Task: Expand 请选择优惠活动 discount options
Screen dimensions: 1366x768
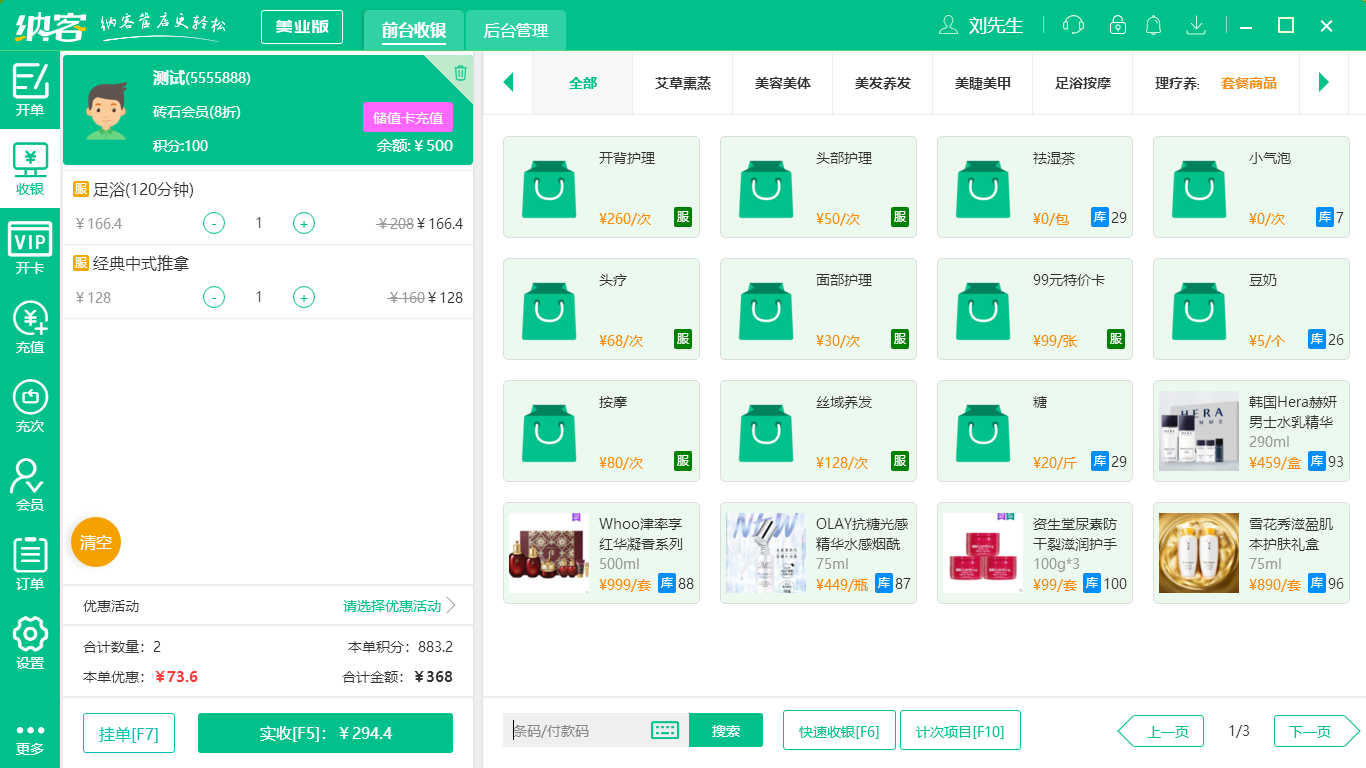Action: (390, 605)
